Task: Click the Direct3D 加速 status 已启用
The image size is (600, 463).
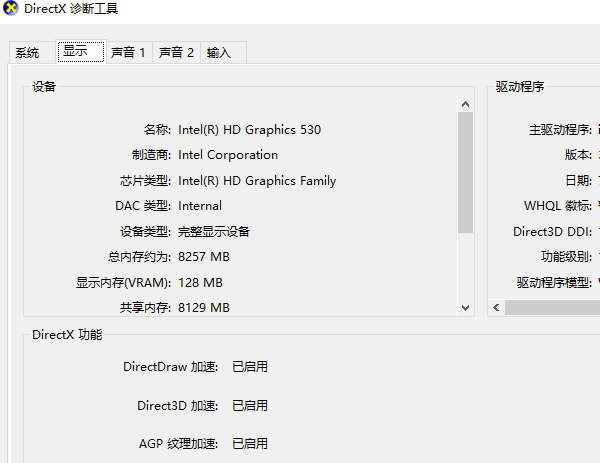Action: click(x=250, y=406)
